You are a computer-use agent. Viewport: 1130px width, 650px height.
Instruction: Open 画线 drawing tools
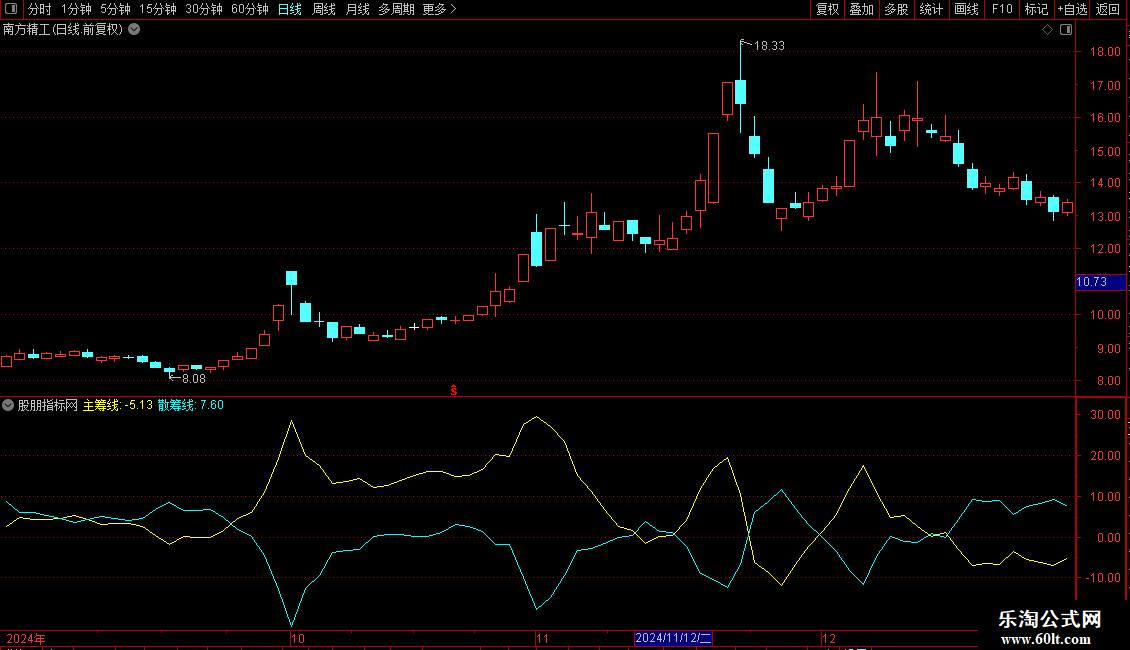coord(966,9)
